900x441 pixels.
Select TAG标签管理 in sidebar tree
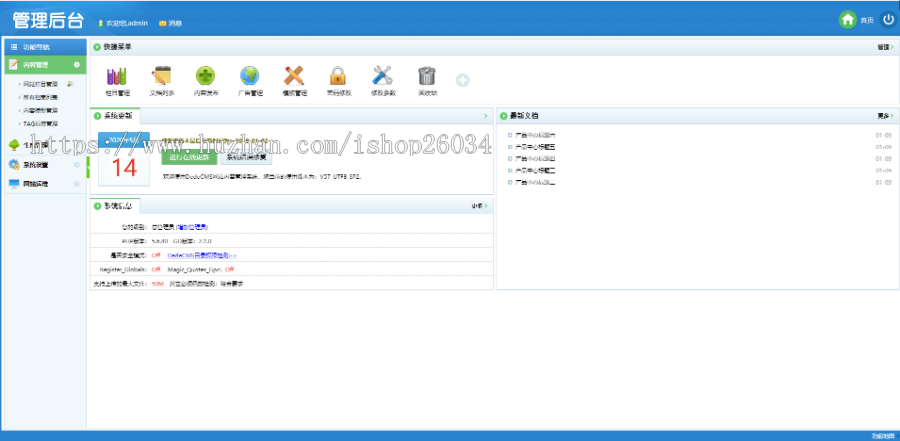pyautogui.click(x=41, y=124)
